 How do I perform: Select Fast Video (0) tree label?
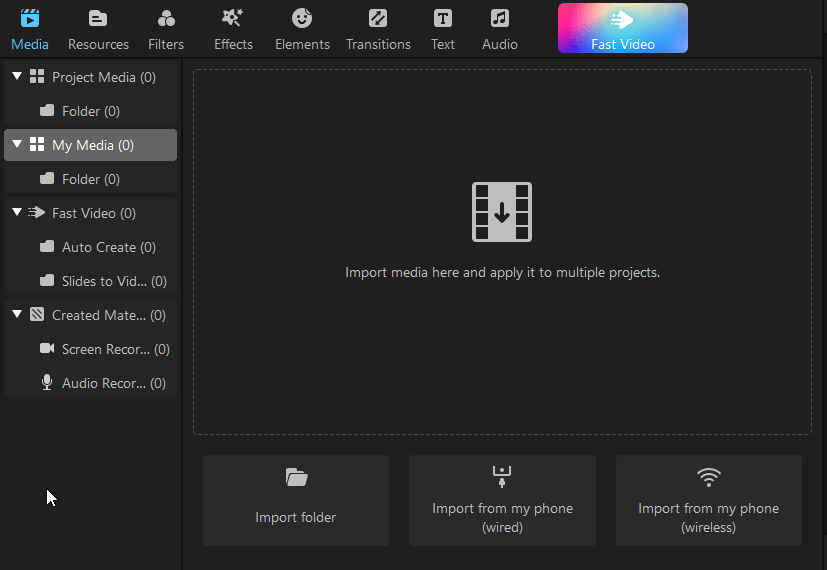(x=94, y=214)
